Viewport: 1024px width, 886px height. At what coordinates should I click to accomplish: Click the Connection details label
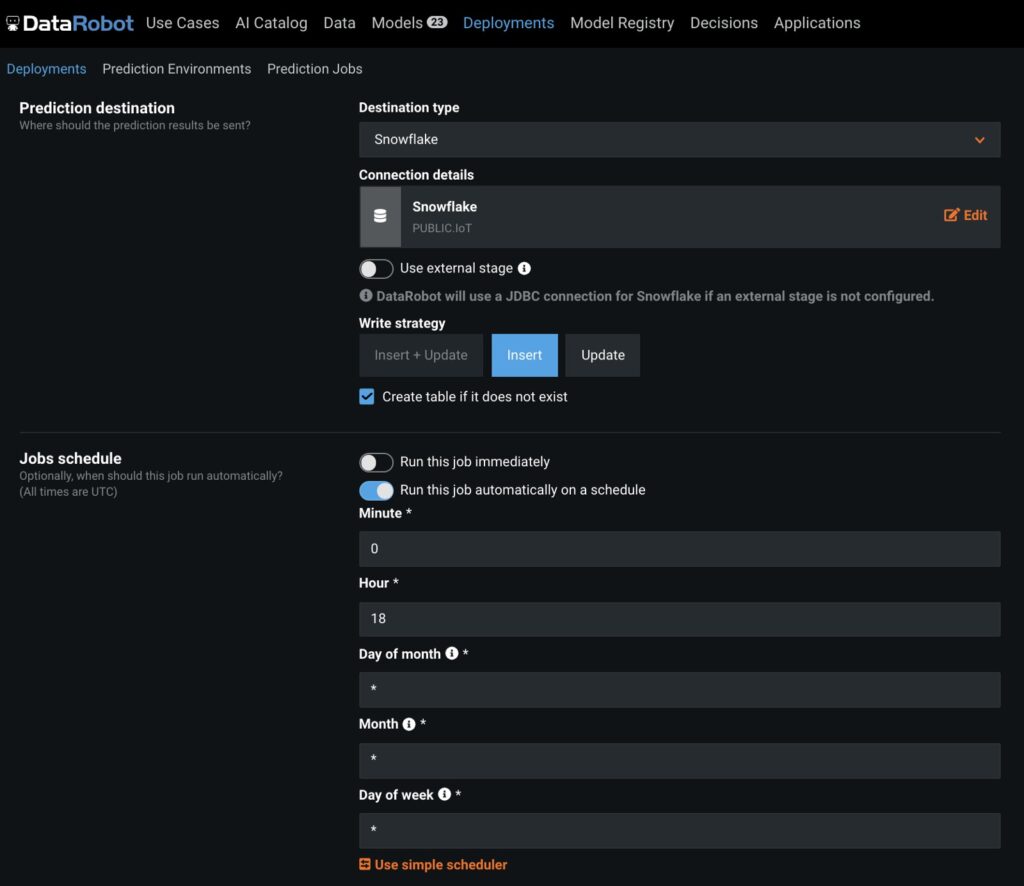[417, 175]
